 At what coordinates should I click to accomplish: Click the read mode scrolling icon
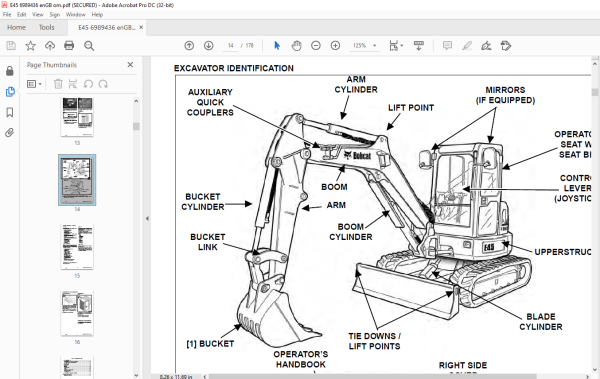click(419, 46)
